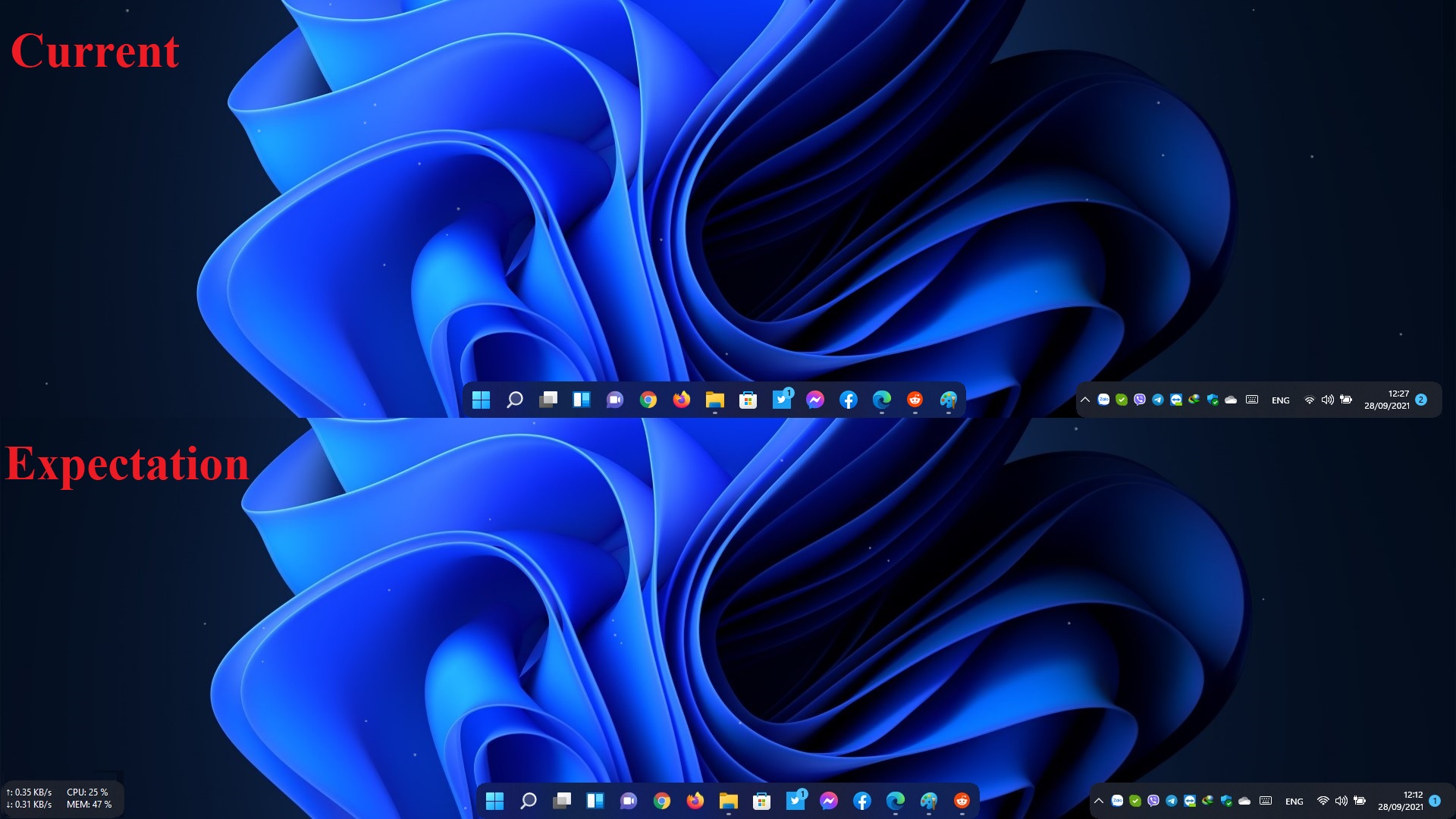Open ENG language switcher in Current taskbar
This screenshot has height=819, width=1456.
[1281, 400]
